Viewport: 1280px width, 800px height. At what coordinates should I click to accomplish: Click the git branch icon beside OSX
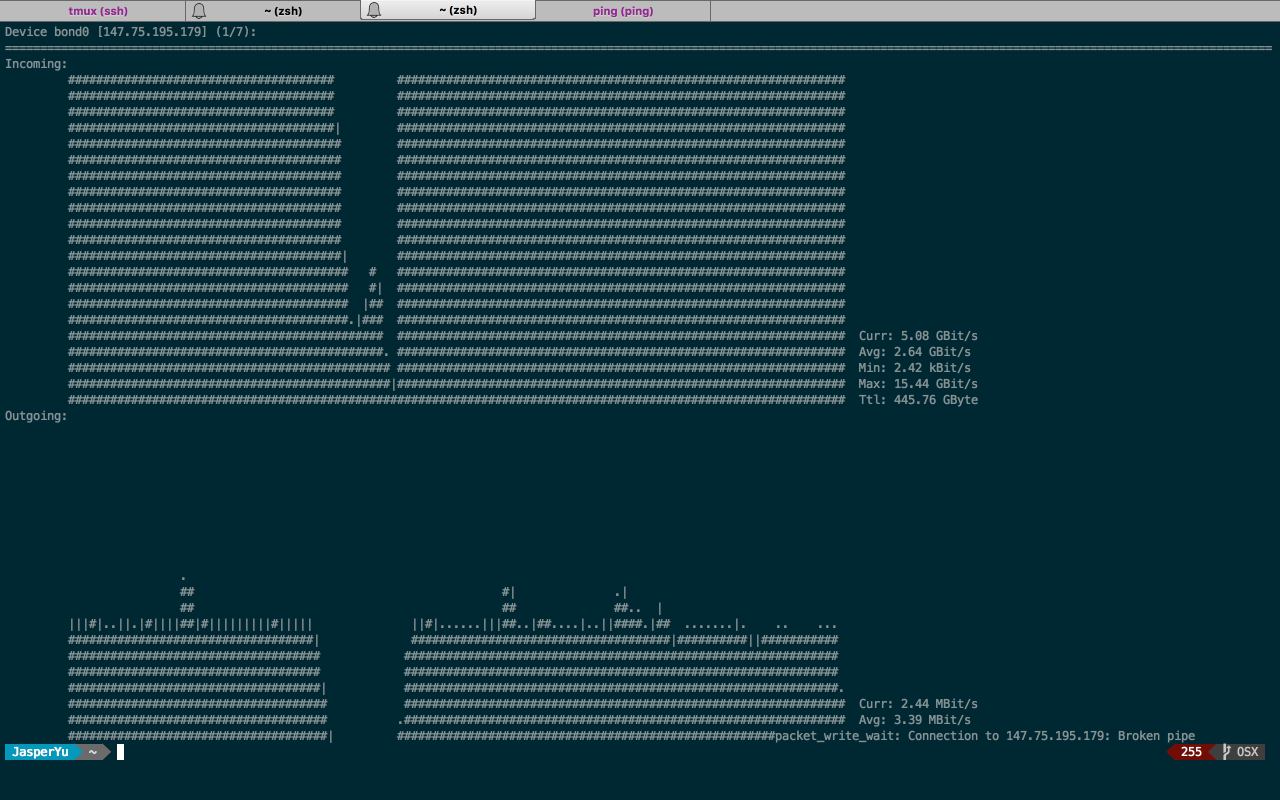[1226, 752]
